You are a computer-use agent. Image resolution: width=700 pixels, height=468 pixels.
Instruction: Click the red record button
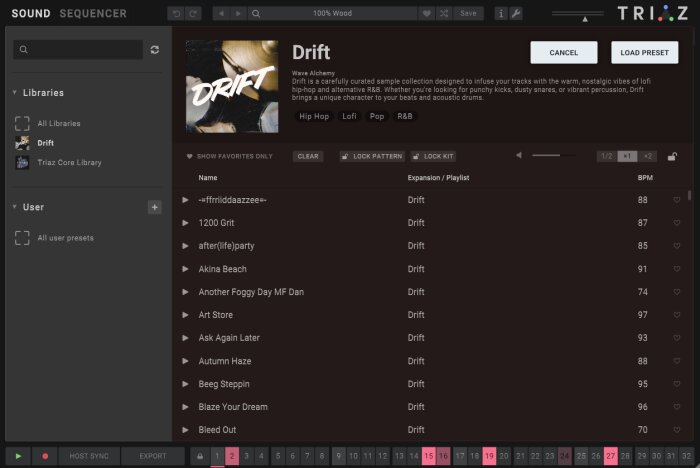point(45,456)
